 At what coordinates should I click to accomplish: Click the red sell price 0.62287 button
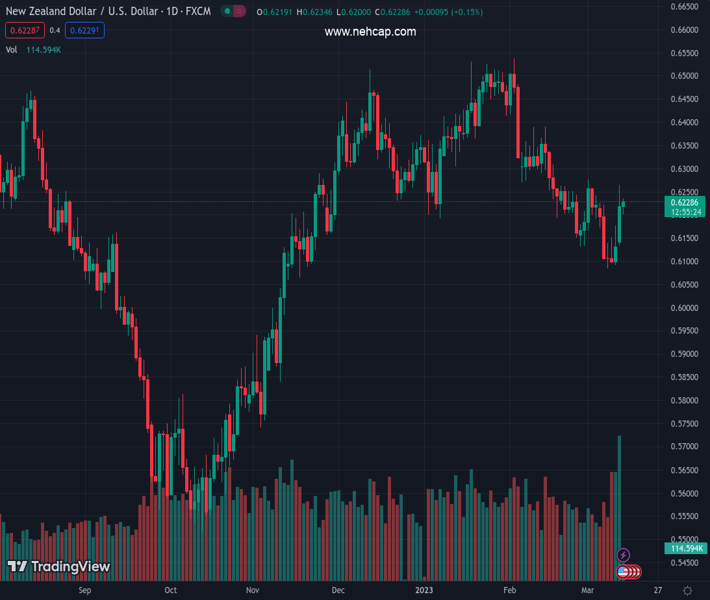coord(23,30)
